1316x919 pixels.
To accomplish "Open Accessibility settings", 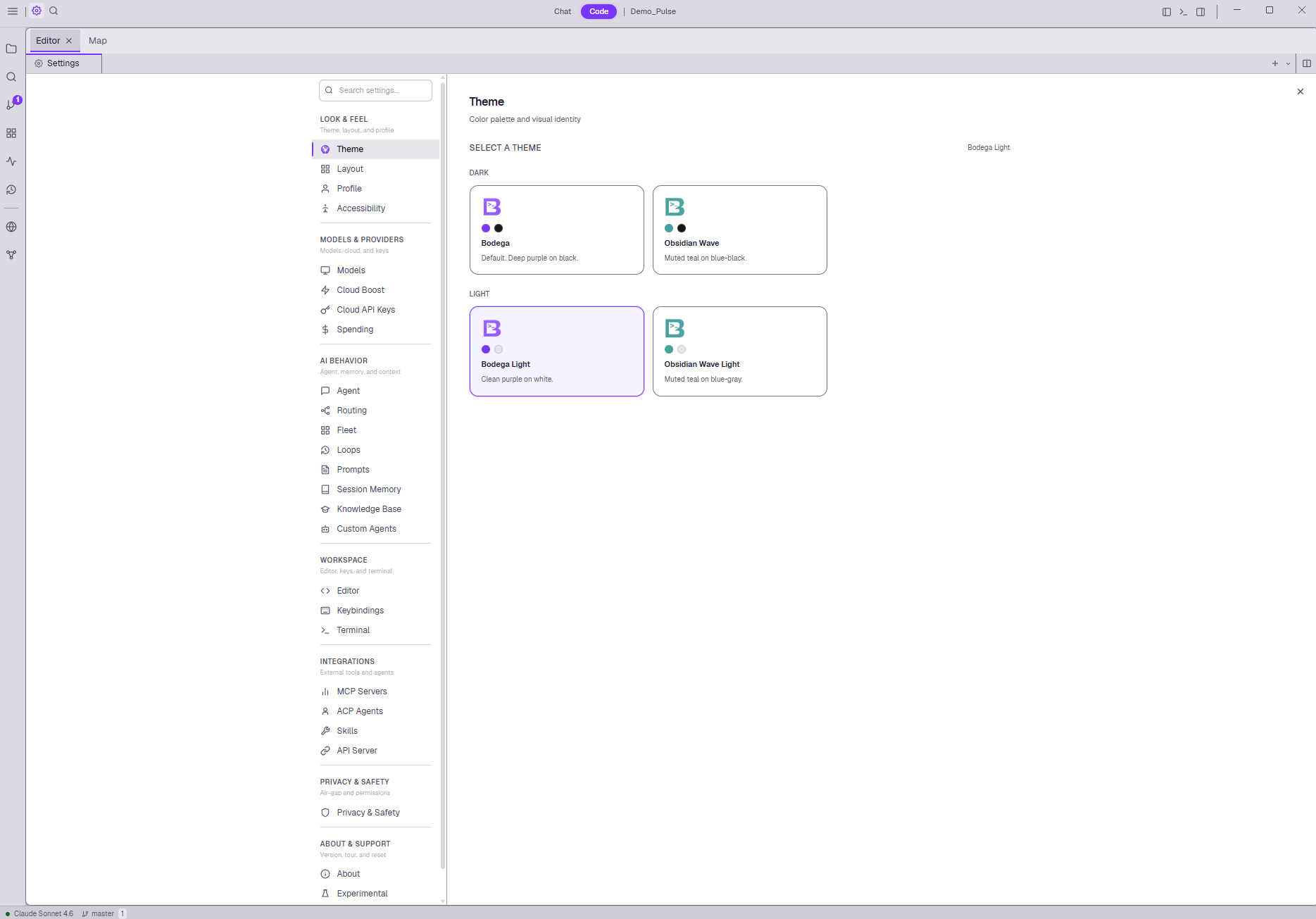I will pos(375,208).
